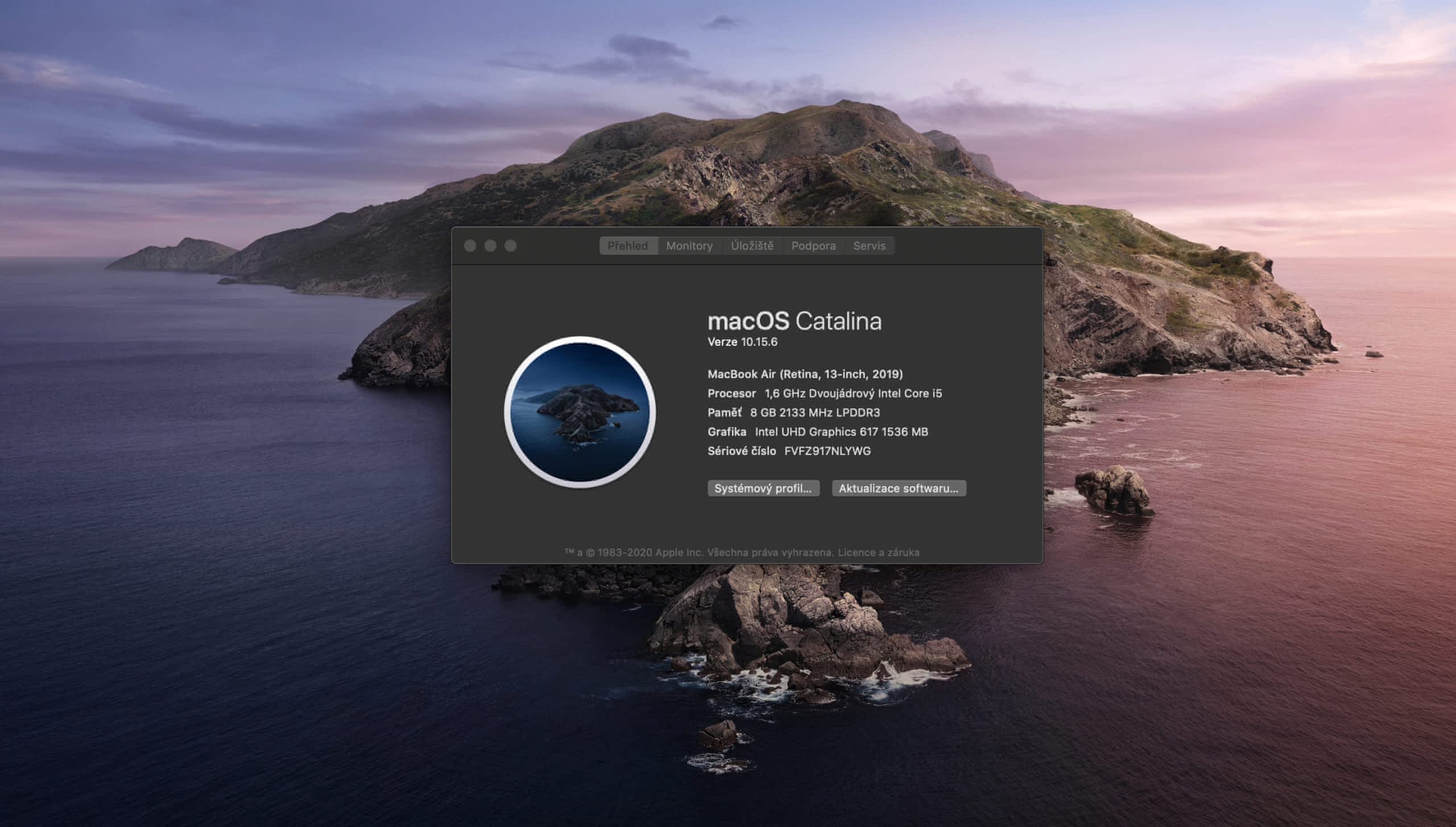Viewport: 1456px width, 827px height.
Task: Open the Servis tab
Action: click(x=869, y=246)
